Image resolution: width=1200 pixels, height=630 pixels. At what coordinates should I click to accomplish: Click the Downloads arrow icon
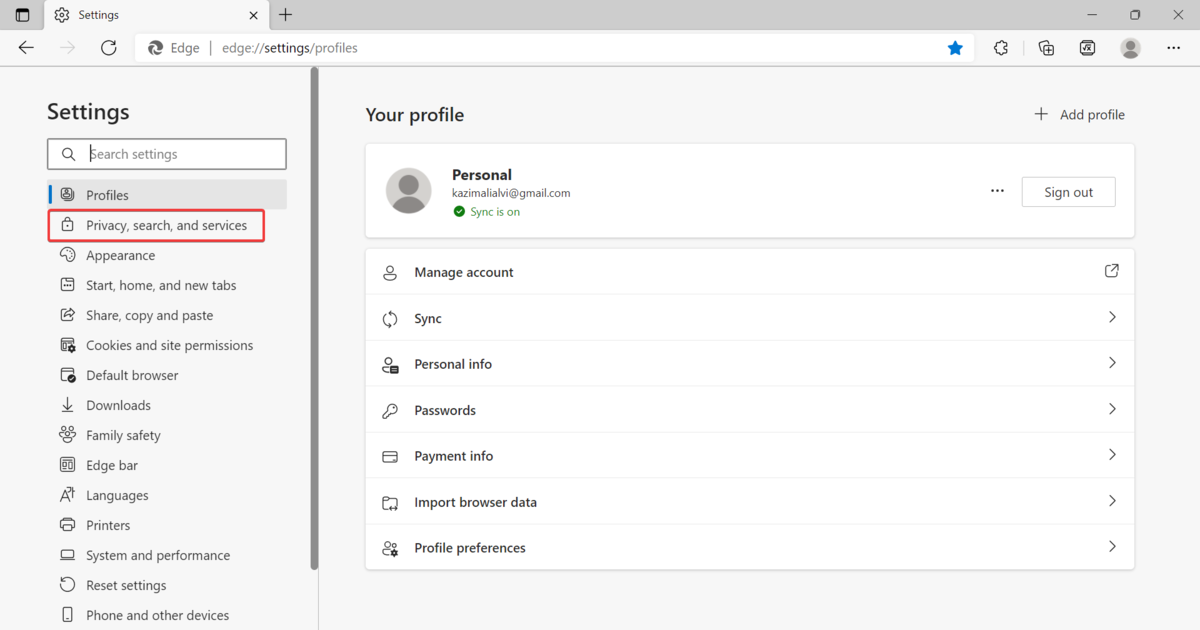(67, 405)
